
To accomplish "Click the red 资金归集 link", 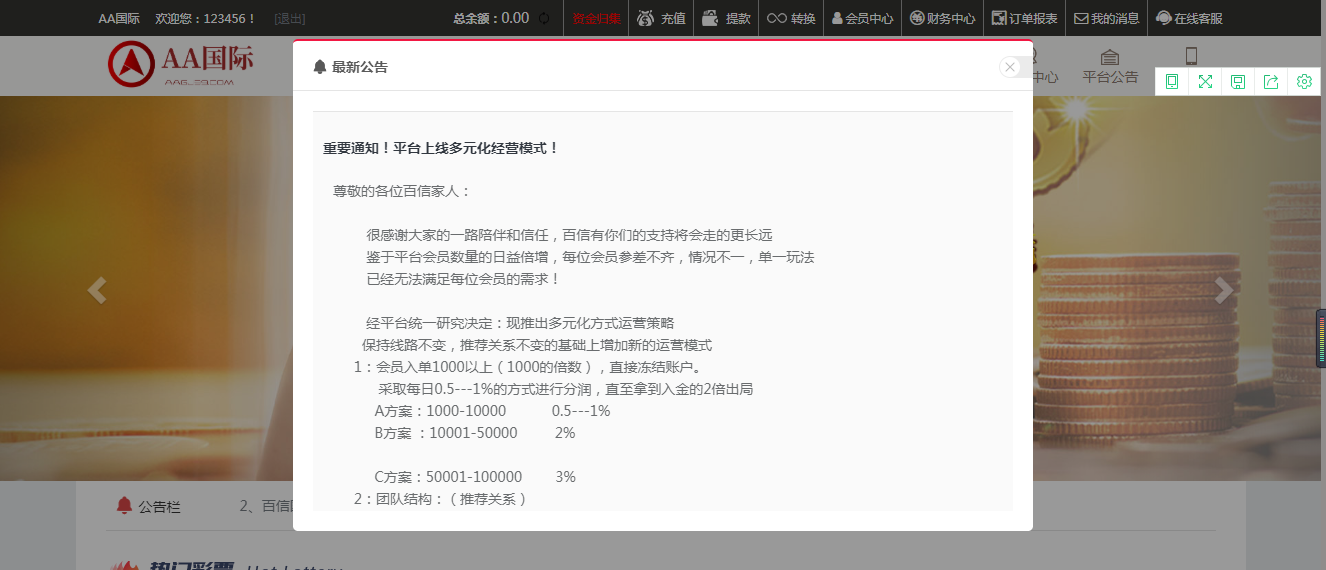I will click(596, 18).
